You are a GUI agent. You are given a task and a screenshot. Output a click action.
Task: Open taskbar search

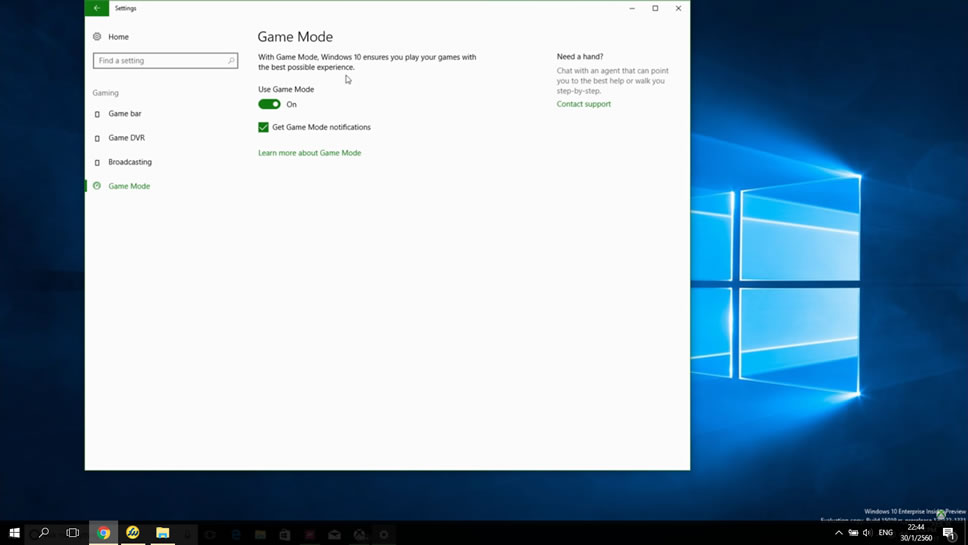(x=44, y=533)
